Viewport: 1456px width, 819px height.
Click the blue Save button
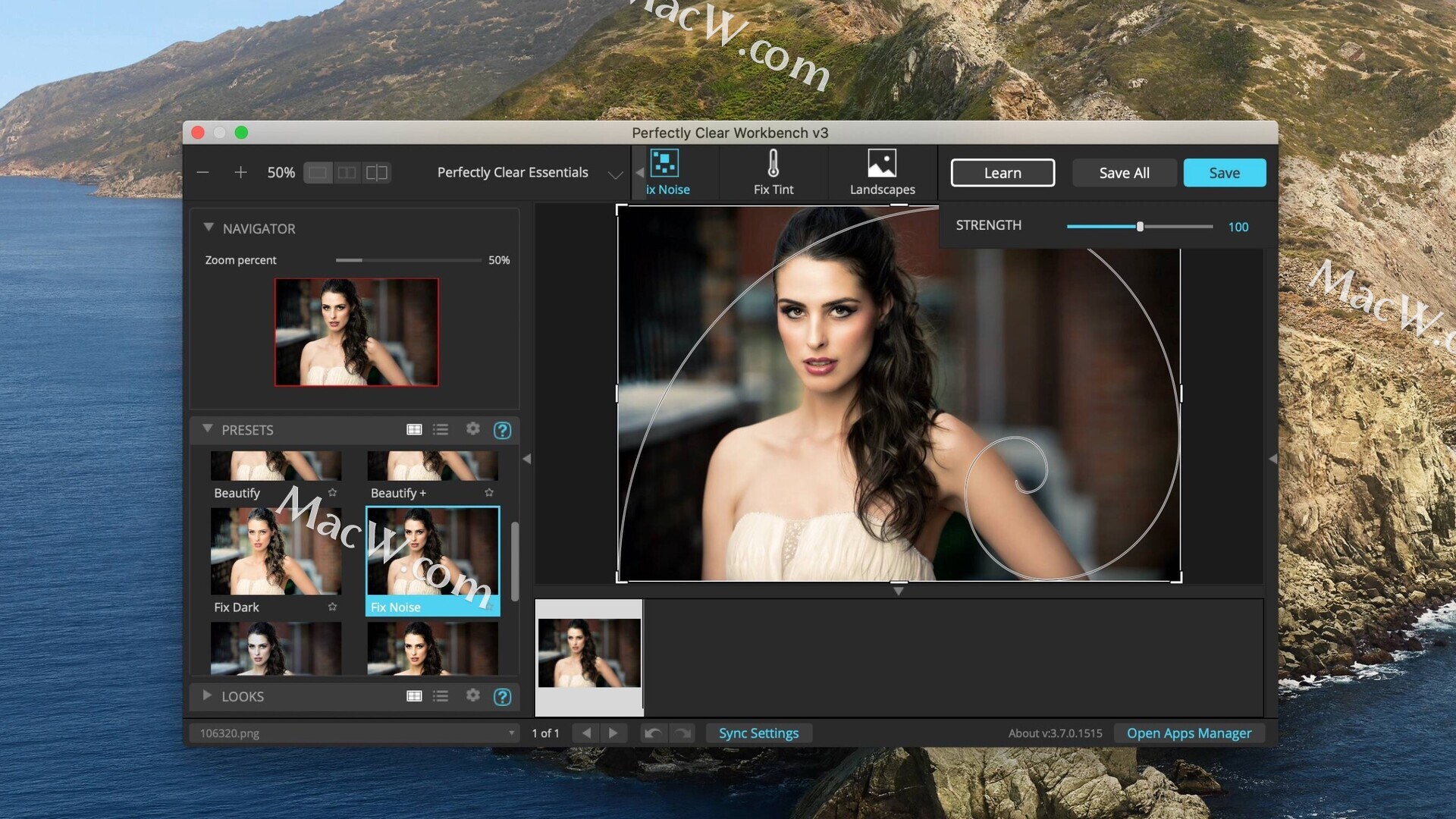point(1224,173)
